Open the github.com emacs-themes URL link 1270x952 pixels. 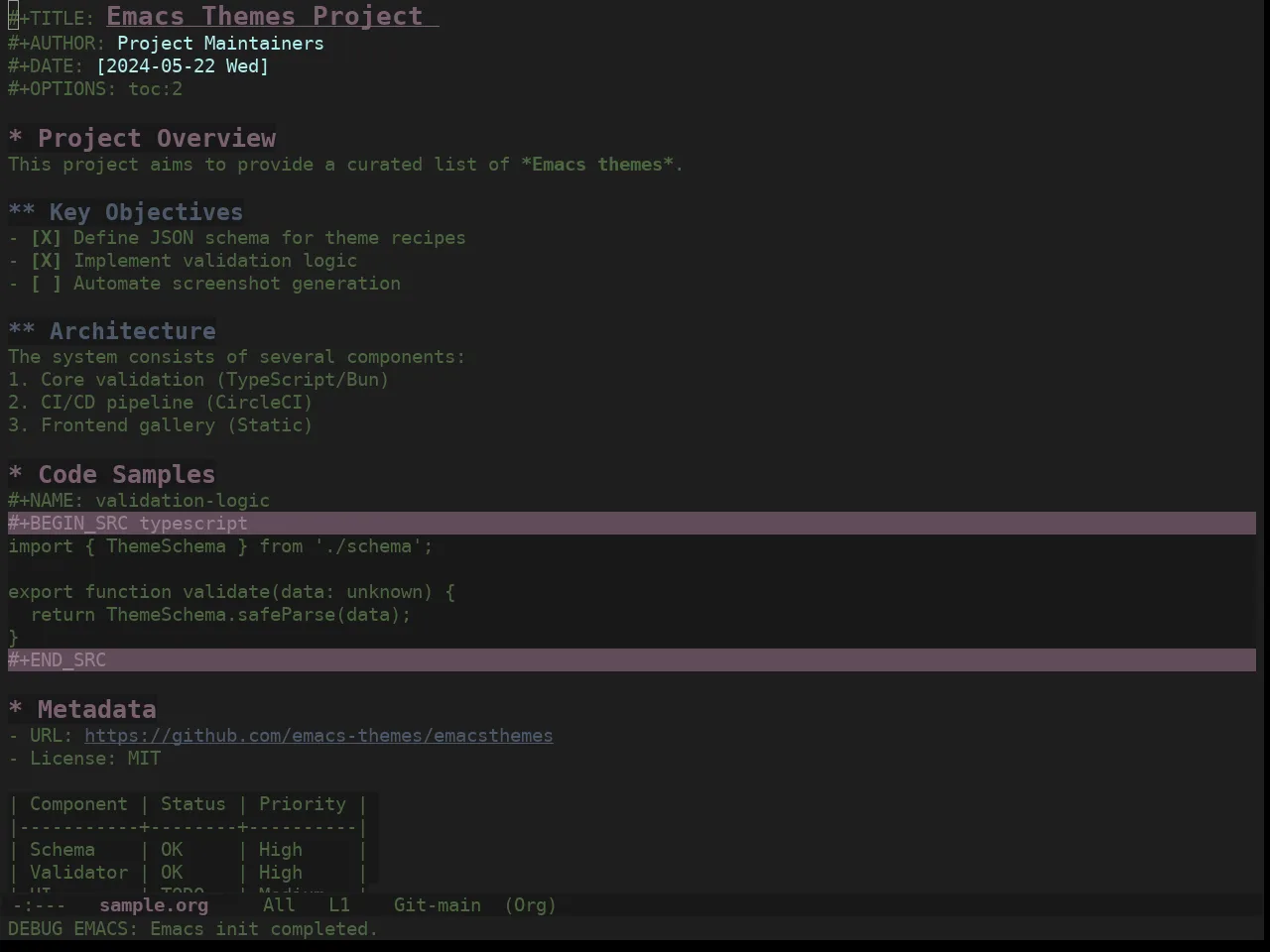coord(318,736)
